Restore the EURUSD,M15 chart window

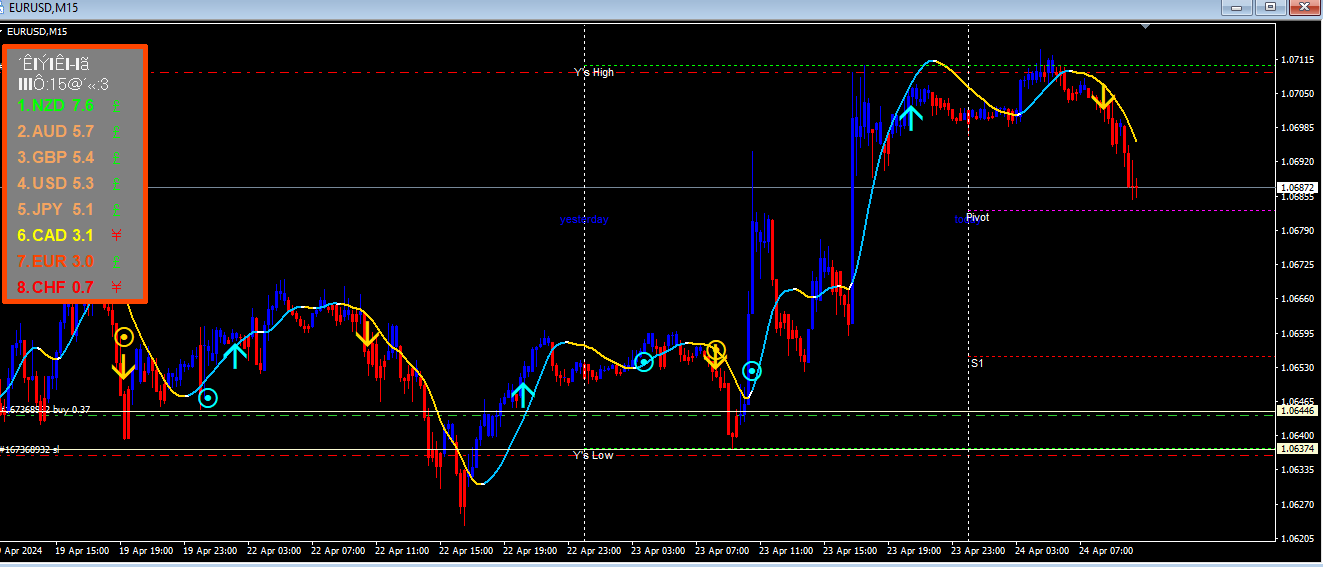[1271, 7]
